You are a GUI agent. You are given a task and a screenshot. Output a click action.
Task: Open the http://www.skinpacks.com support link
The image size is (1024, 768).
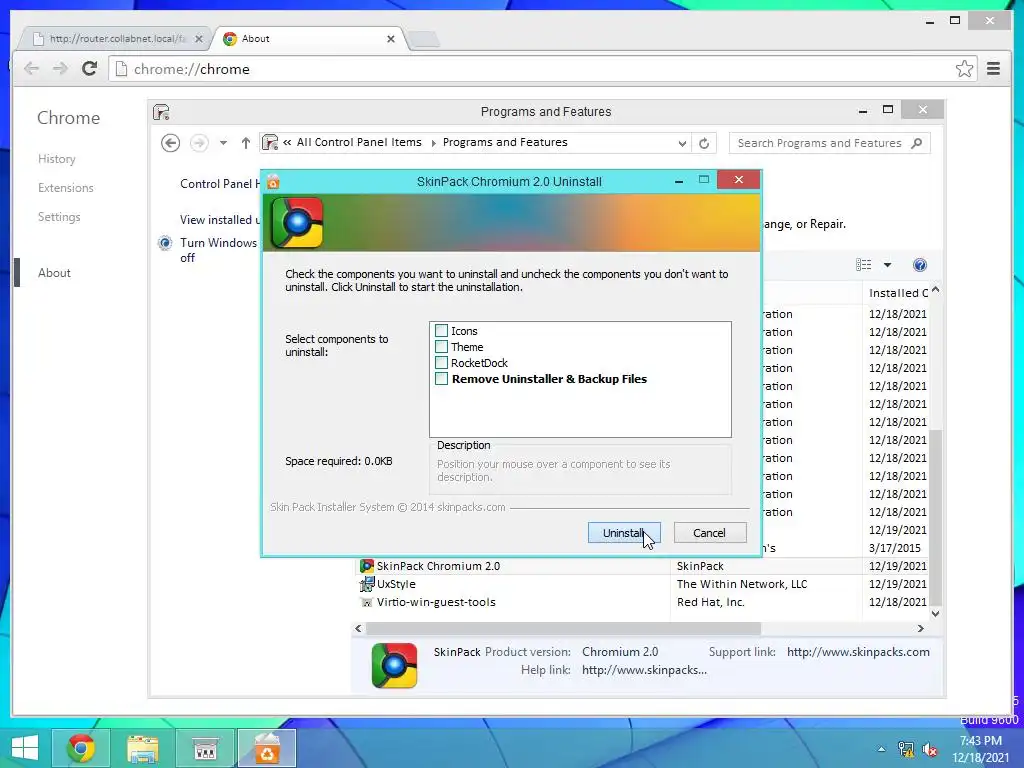click(858, 652)
